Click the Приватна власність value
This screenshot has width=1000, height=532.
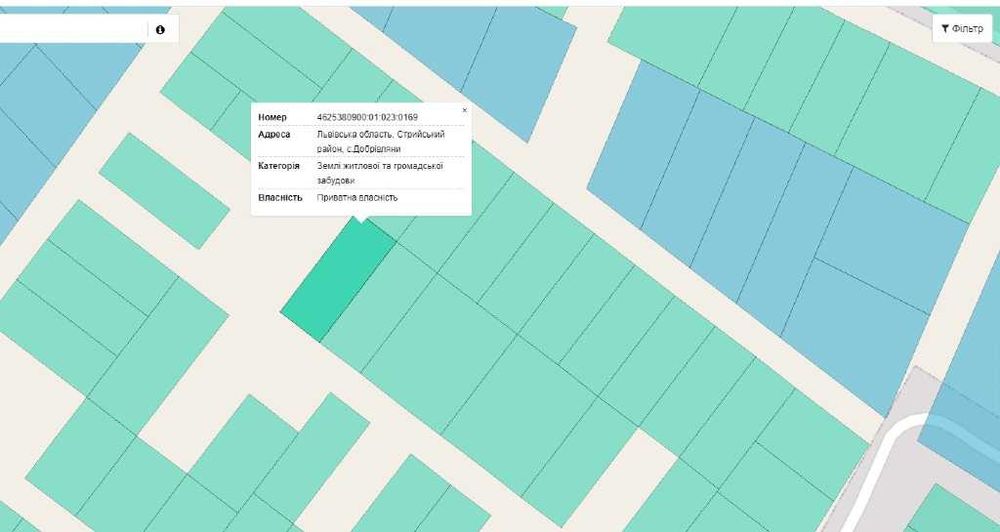click(357, 198)
